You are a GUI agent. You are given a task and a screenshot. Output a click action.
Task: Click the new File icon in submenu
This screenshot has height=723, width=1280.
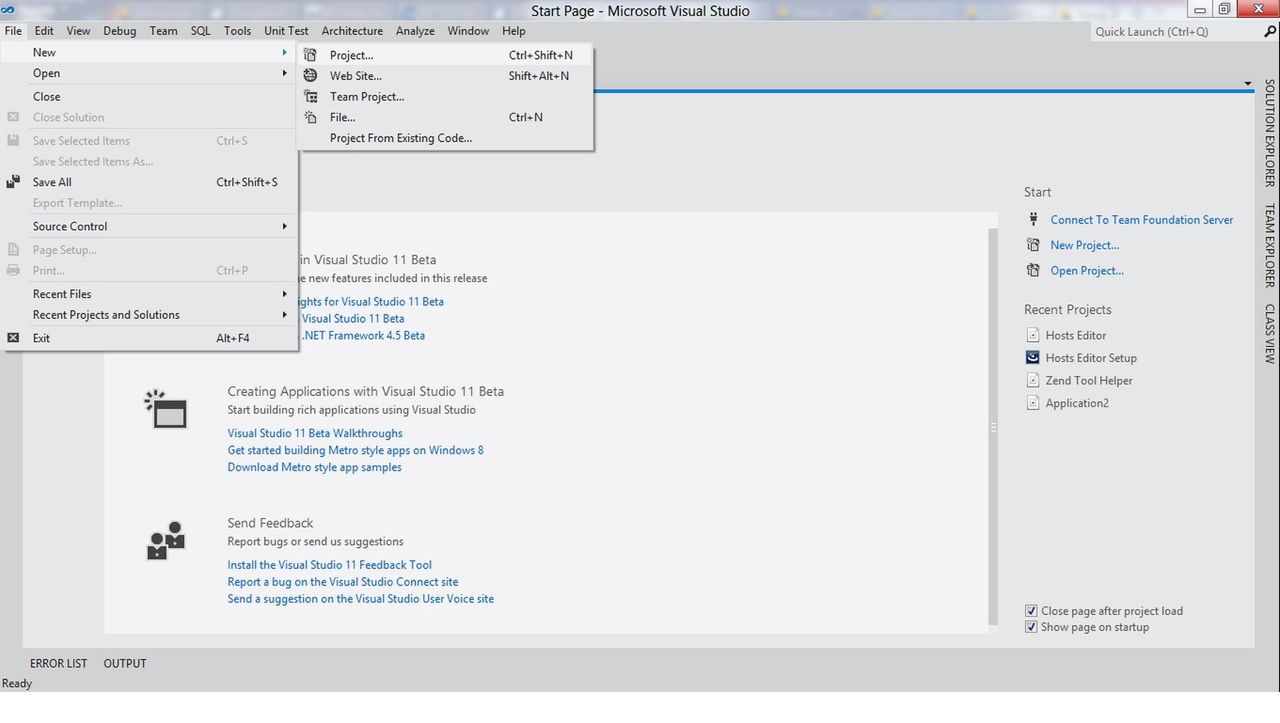click(310, 117)
